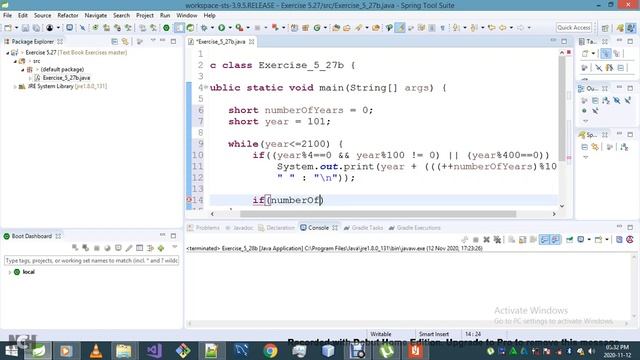
Task: Collapse the src folder tree node
Action: point(15,61)
